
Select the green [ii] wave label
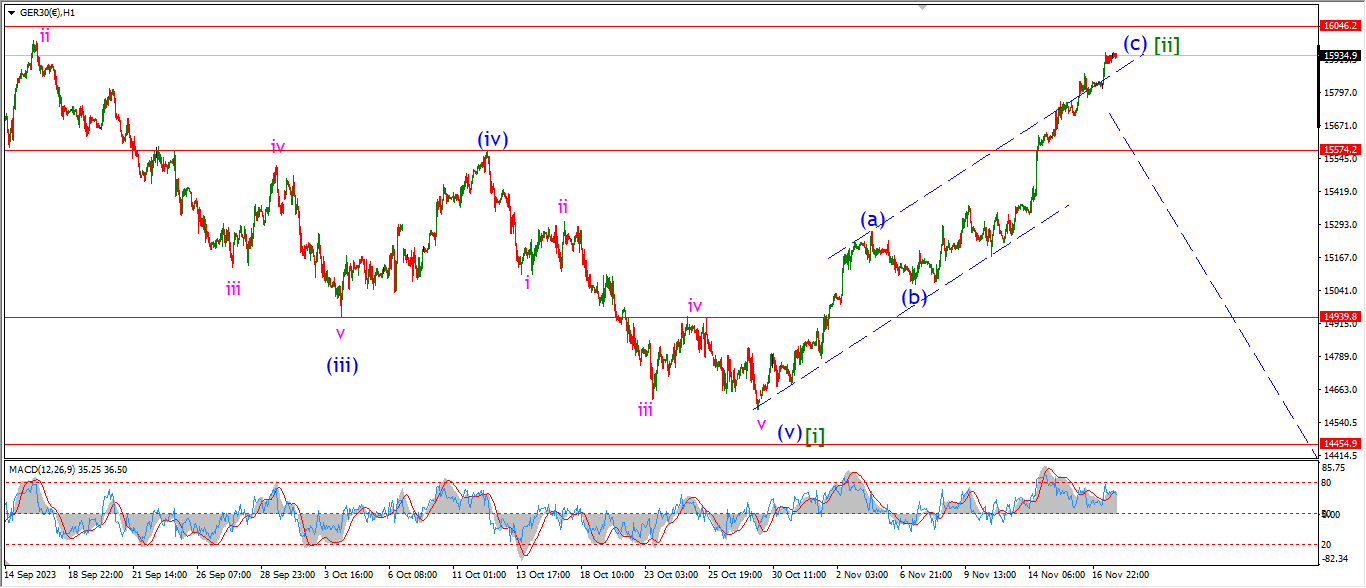pos(1166,45)
